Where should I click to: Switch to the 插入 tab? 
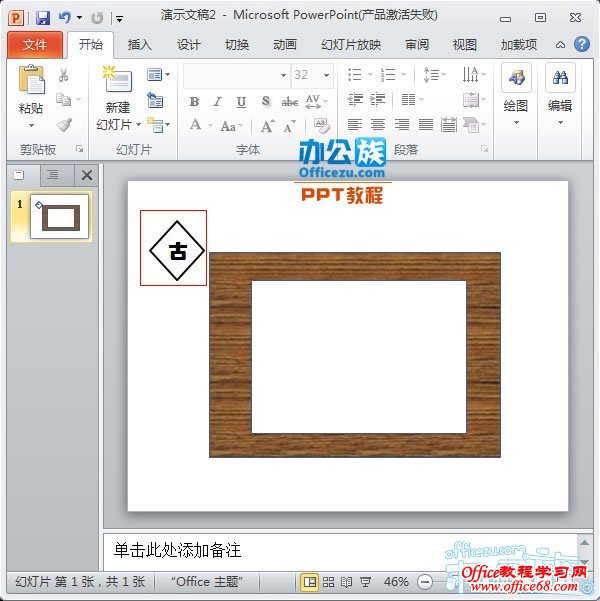(139, 45)
